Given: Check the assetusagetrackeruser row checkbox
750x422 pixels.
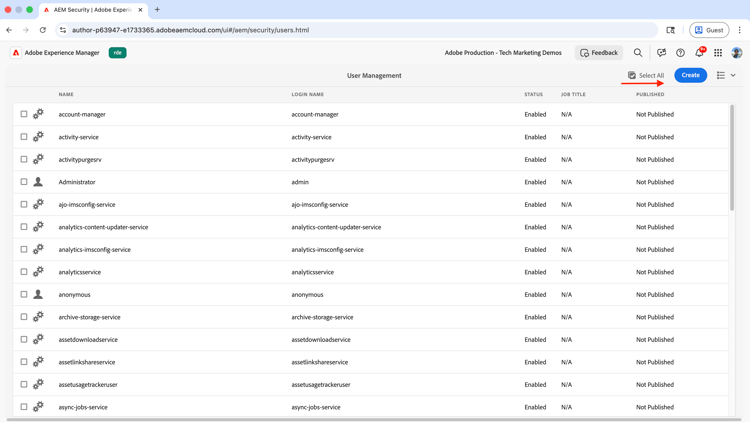Looking at the screenshot, I should pyautogui.click(x=24, y=384).
